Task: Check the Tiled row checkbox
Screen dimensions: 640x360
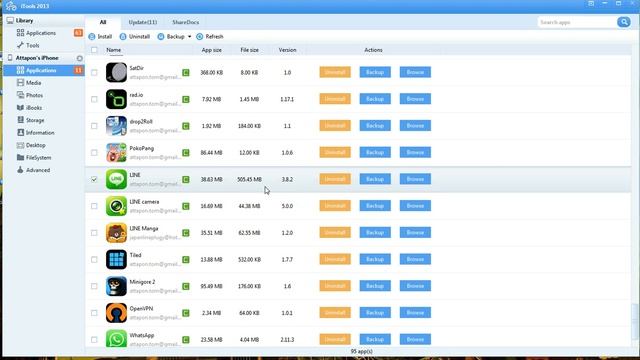Action: (x=94, y=260)
